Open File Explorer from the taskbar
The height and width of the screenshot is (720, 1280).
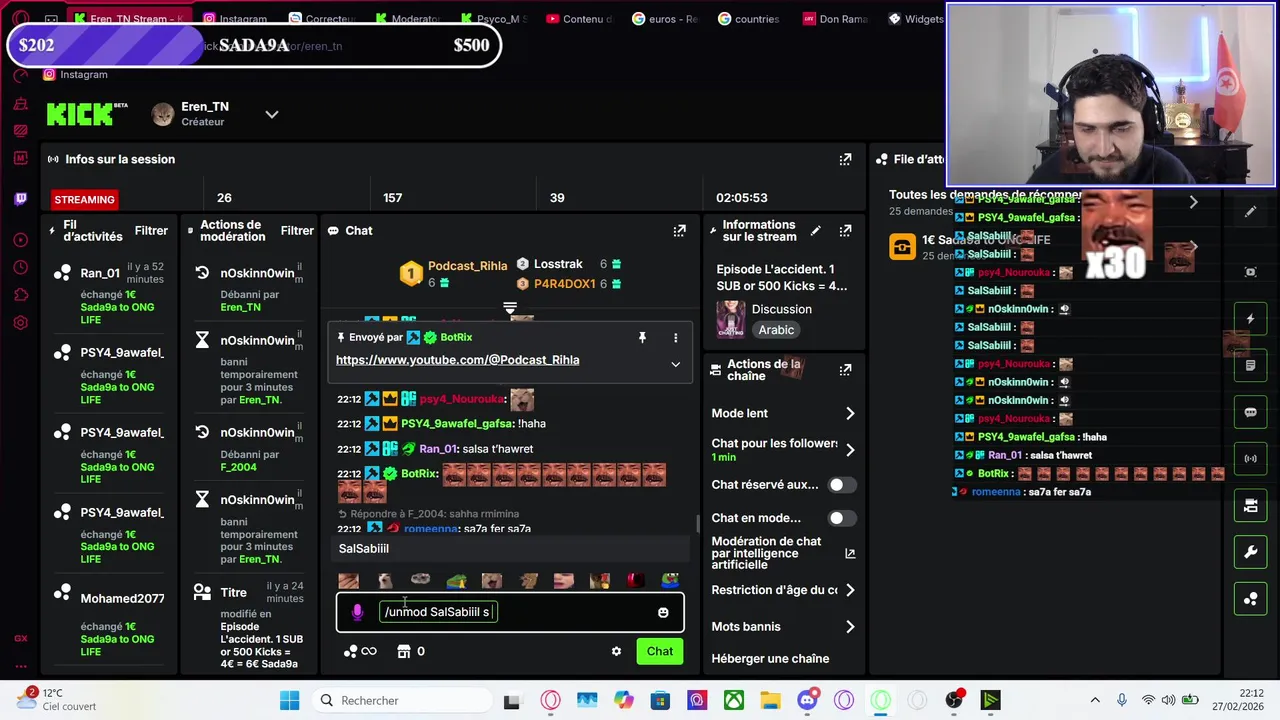(770, 700)
